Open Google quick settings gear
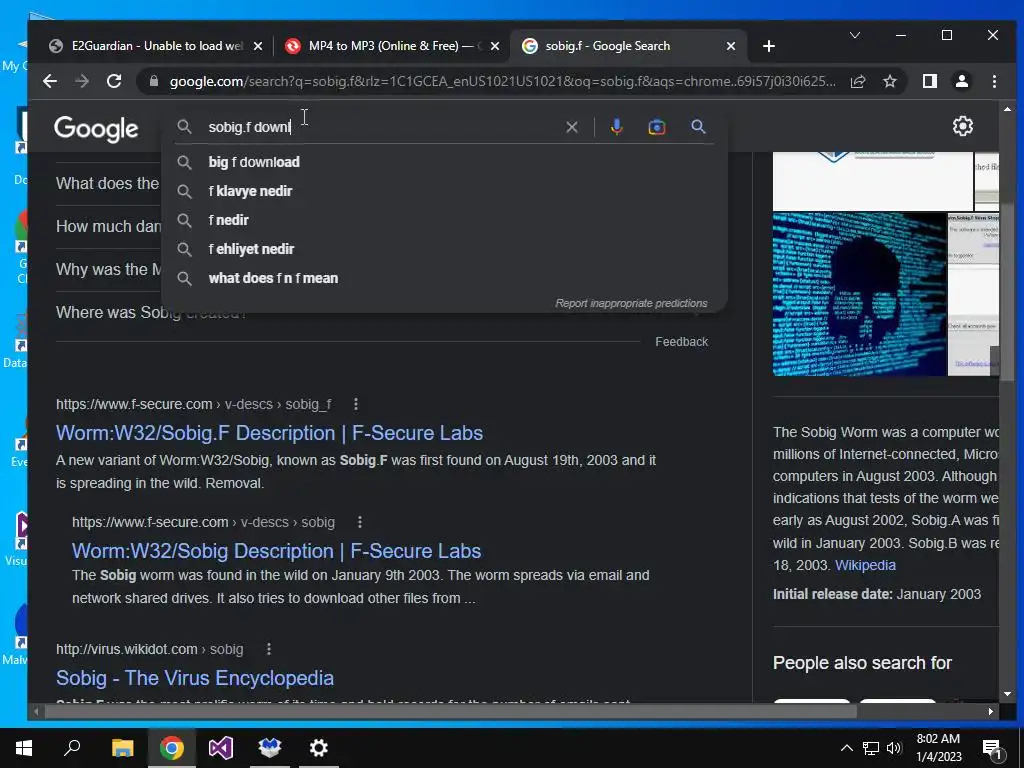Viewport: 1024px width, 768px height. click(x=963, y=126)
